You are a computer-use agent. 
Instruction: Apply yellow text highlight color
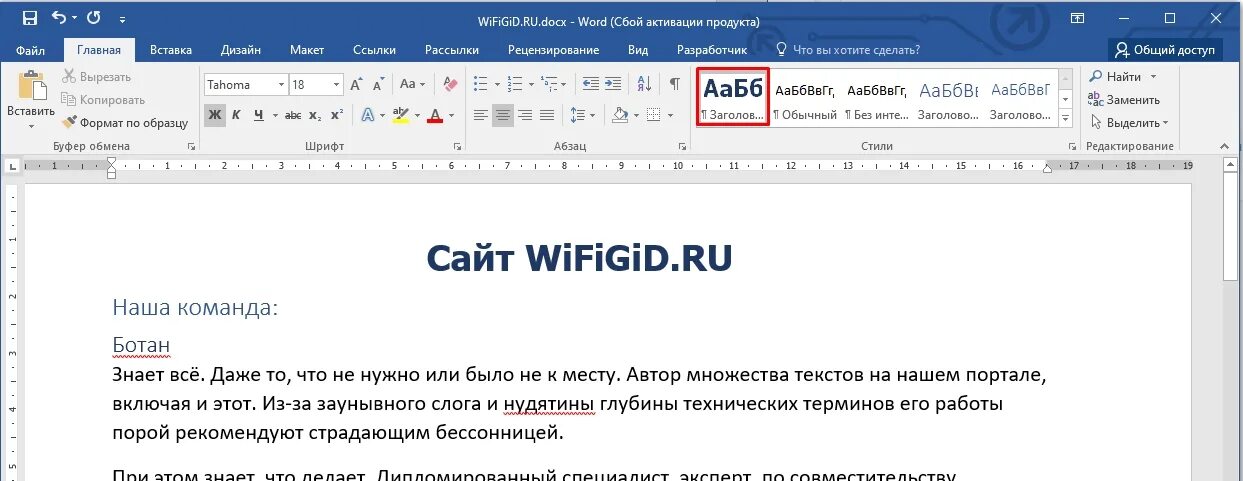pyautogui.click(x=400, y=115)
